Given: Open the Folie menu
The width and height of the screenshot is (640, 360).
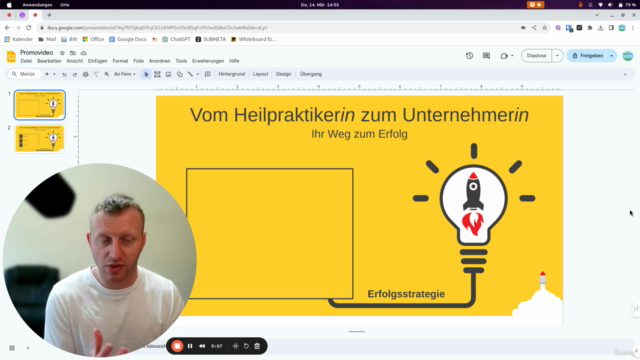Looking at the screenshot, I should coord(138,61).
